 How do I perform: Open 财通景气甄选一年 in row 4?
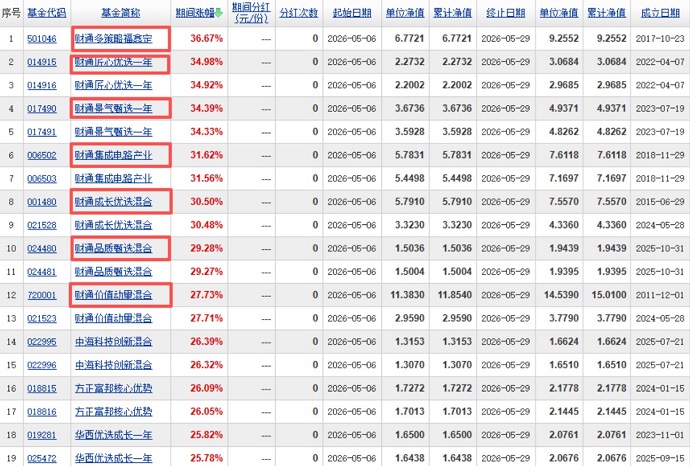click(x=114, y=108)
